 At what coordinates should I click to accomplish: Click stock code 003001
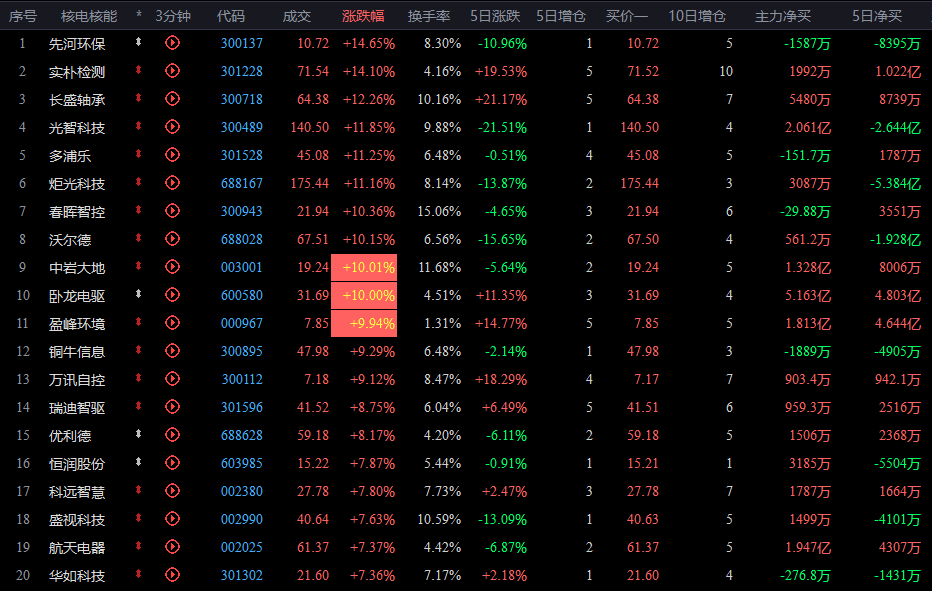[x=241, y=267]
